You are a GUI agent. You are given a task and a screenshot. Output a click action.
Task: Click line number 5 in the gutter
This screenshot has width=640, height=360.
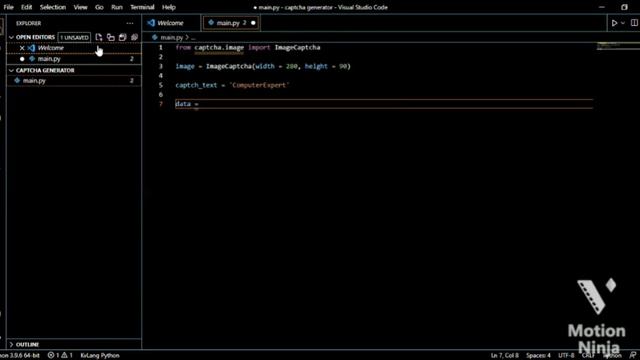(160, 85)
